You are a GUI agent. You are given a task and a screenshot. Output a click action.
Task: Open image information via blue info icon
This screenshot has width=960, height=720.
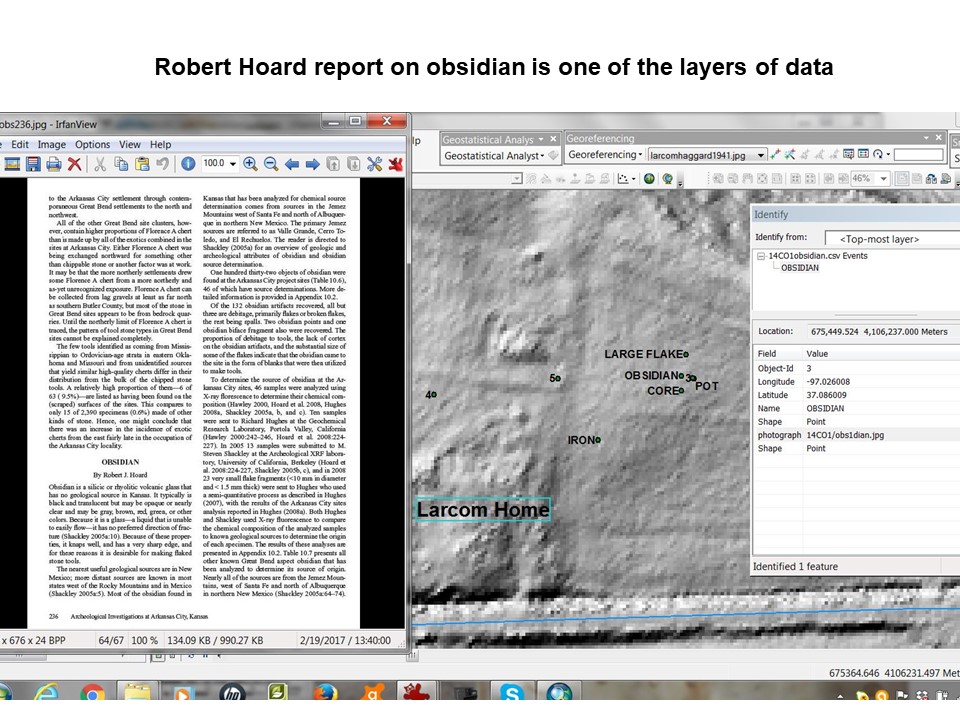point(187,164)
